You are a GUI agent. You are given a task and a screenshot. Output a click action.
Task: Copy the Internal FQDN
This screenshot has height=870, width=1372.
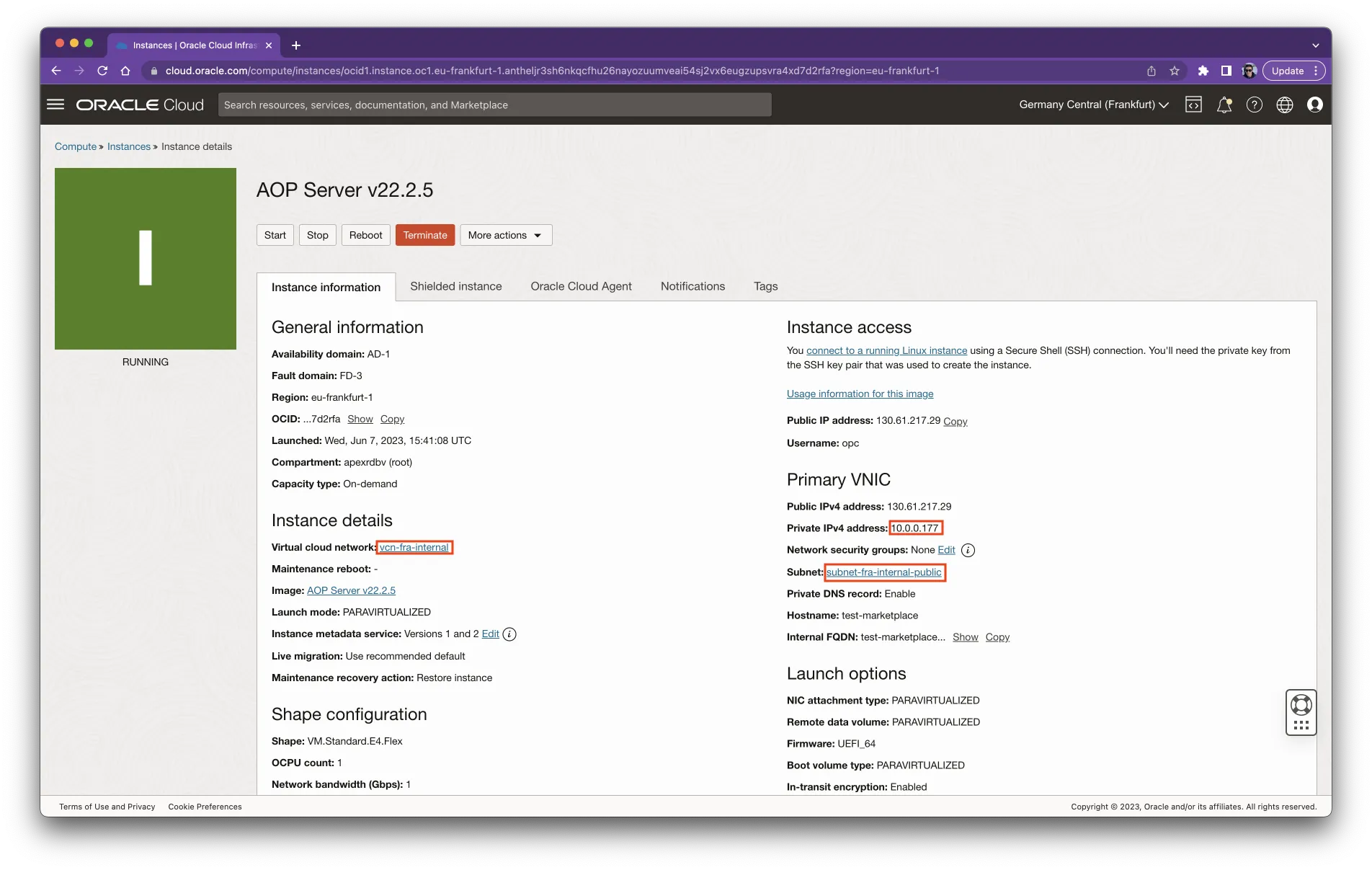(x=998, y=637)
